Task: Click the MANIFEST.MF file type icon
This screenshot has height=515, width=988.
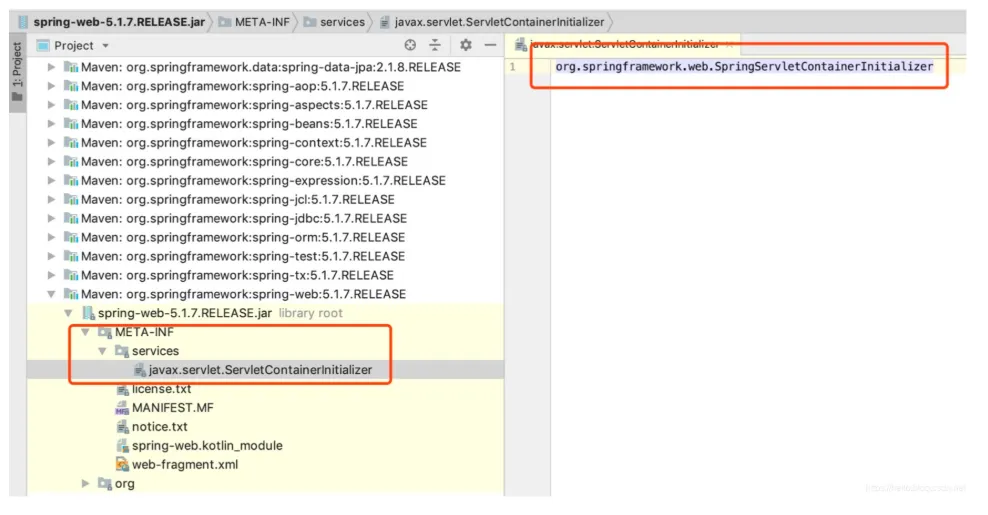Action: (122, 407)
